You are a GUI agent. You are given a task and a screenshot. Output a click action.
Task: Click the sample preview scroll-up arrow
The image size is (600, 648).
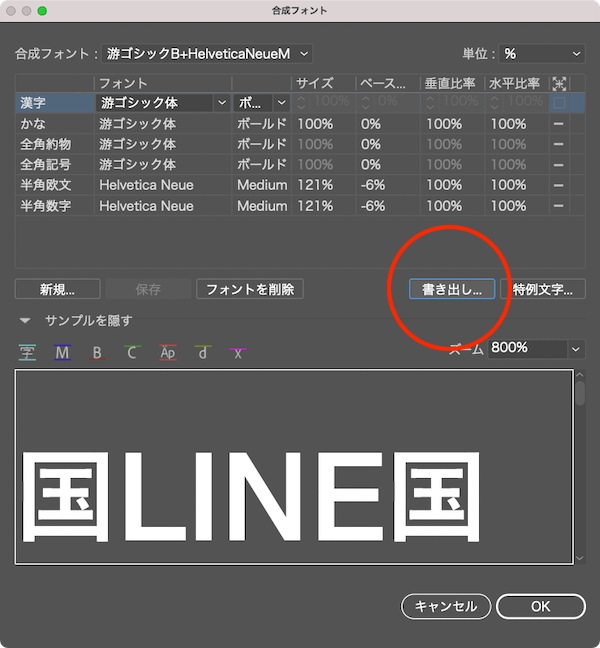580,374
